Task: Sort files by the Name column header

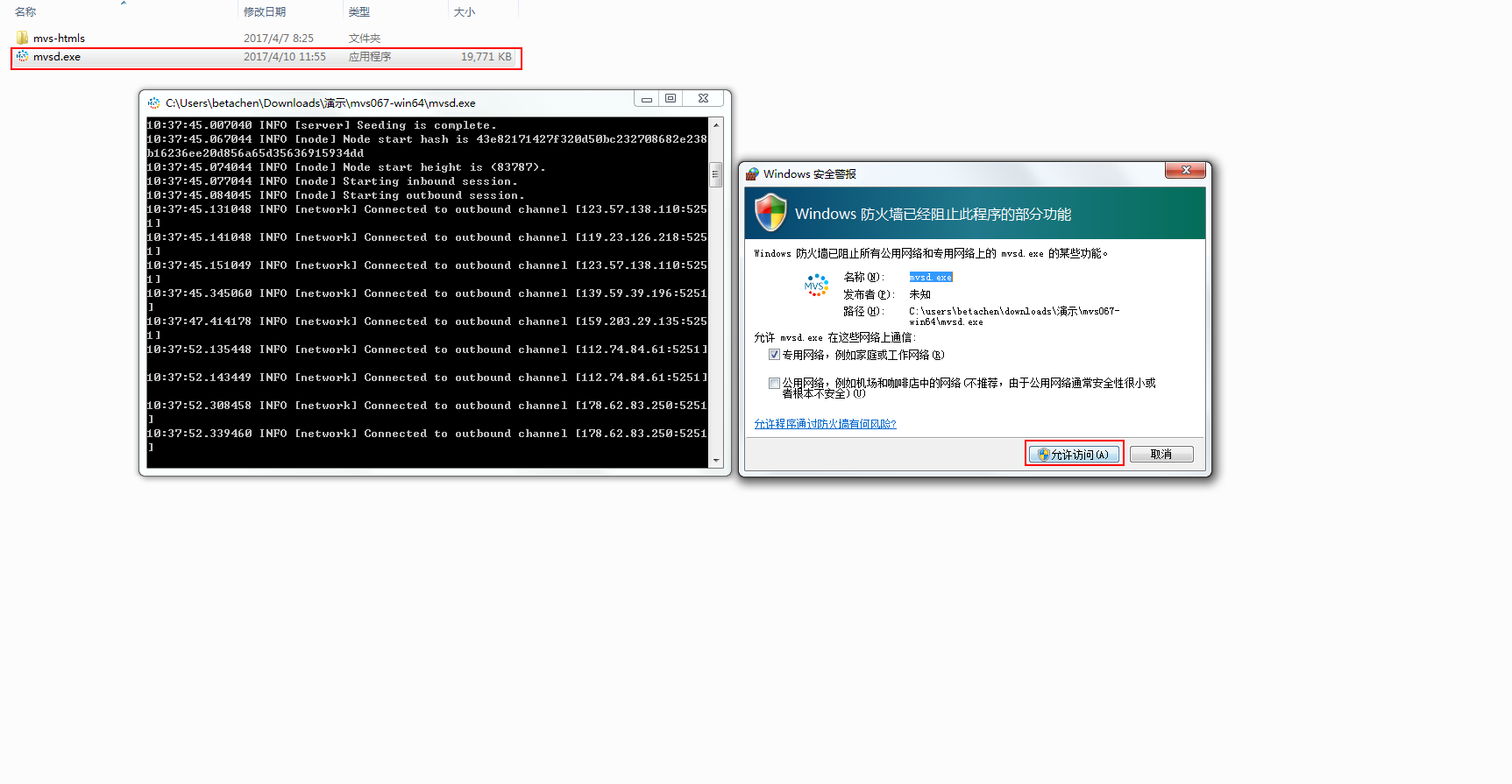Action: (25, 11)
